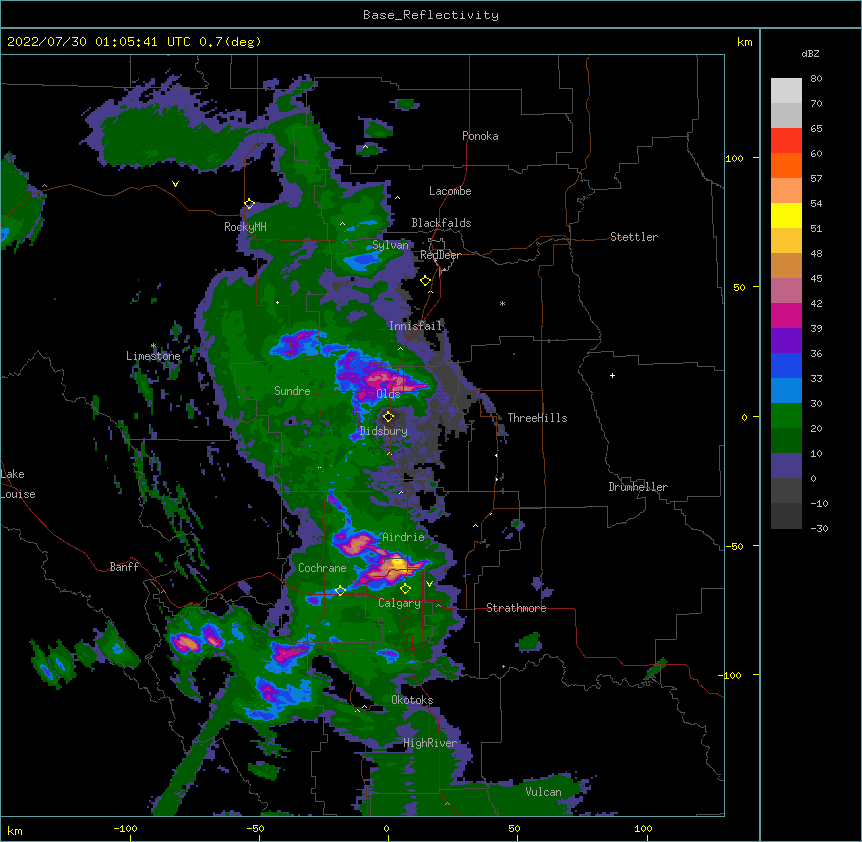Click the km unit label at bottom left
Viewport: 862px width, 842px height.
[x=15, y=831]
